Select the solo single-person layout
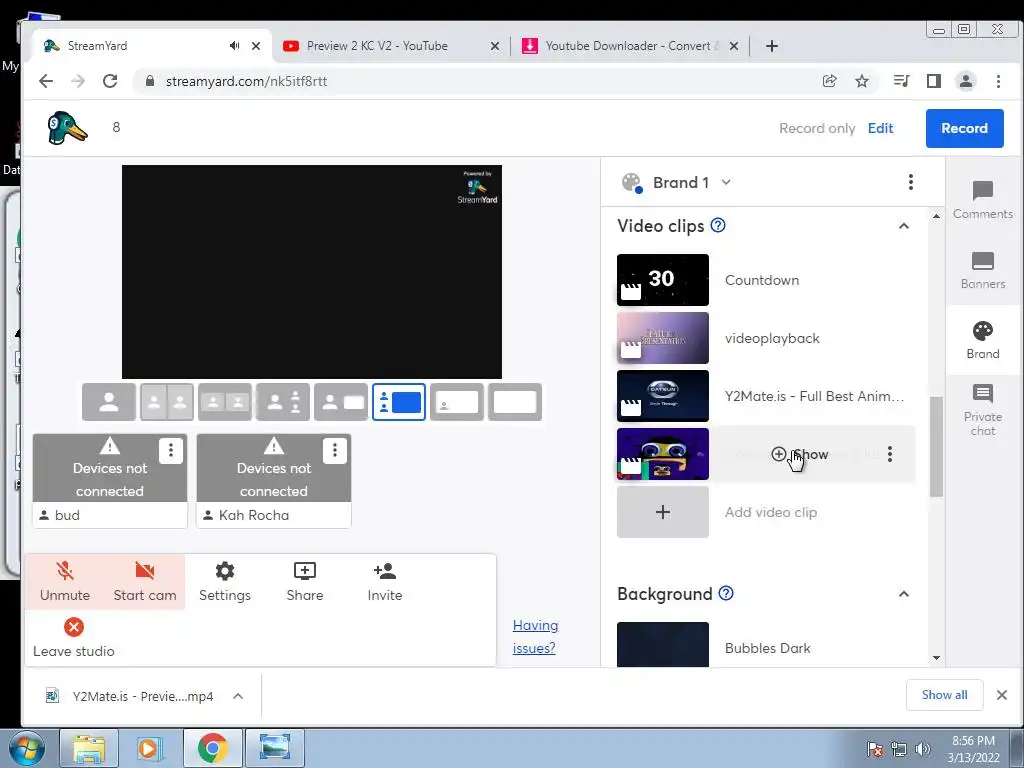Image resolution: width=1024 pixels, height=768 pixels. [x=109, y=402]
